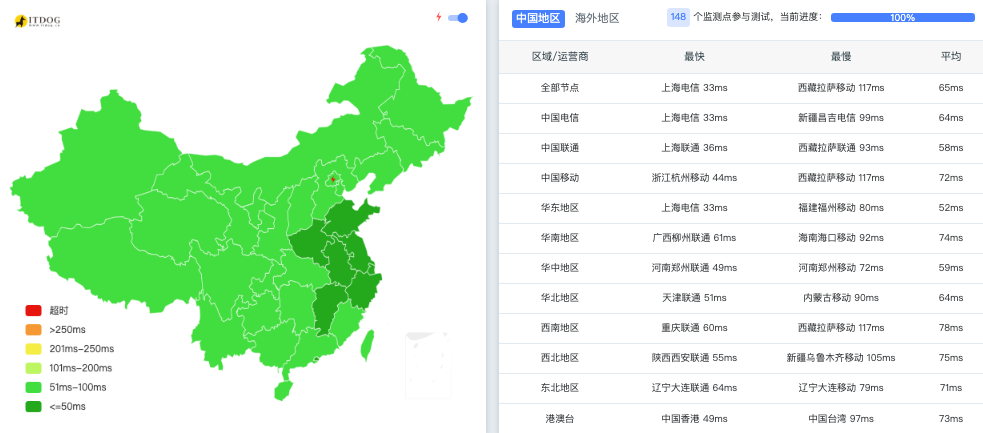Switch to the 海外地区 tab

point(597,18)
